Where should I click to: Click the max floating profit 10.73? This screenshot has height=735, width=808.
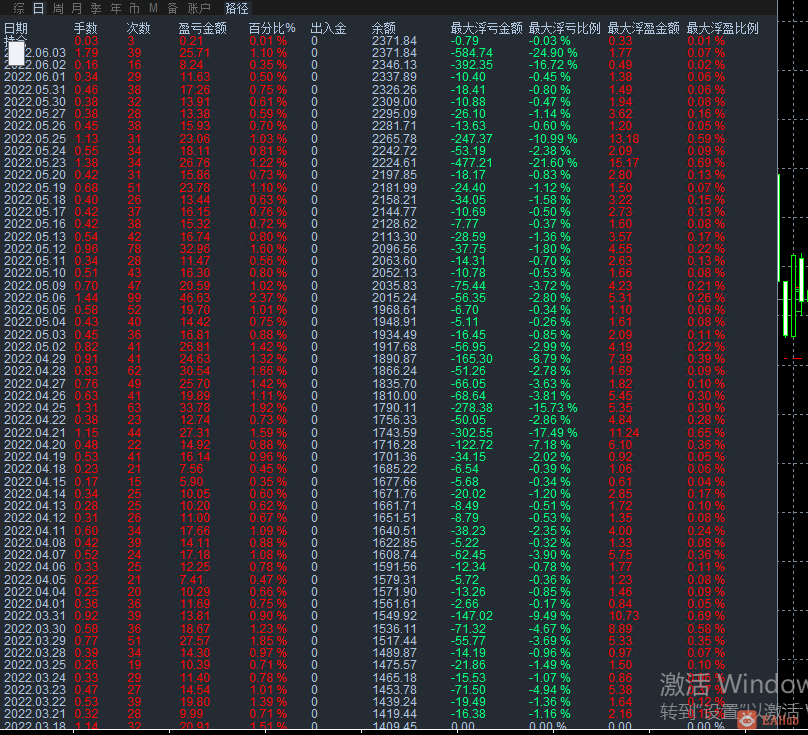point(624,616)
